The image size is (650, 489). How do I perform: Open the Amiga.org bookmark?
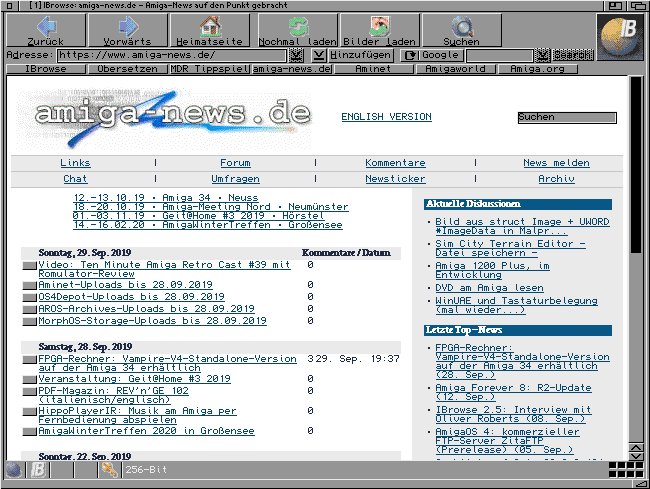(538, 69)
